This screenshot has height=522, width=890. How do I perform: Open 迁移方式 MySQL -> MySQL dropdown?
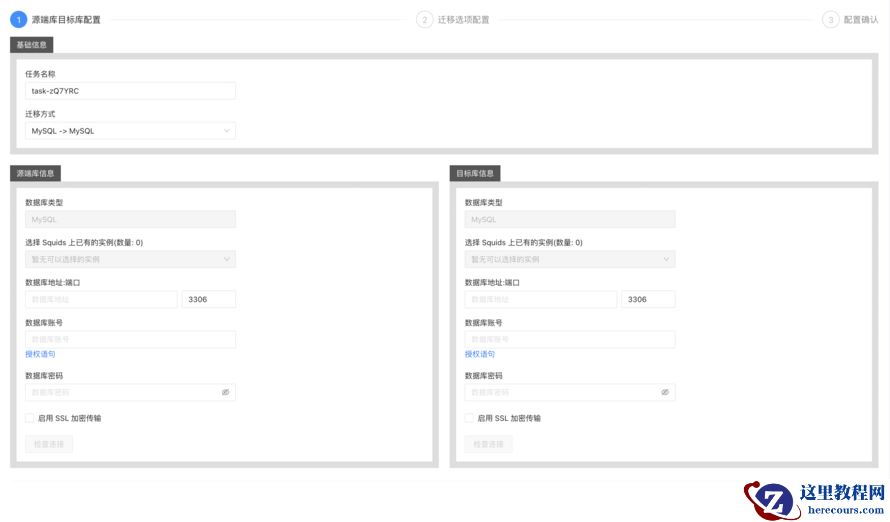(x=131, y=131)
